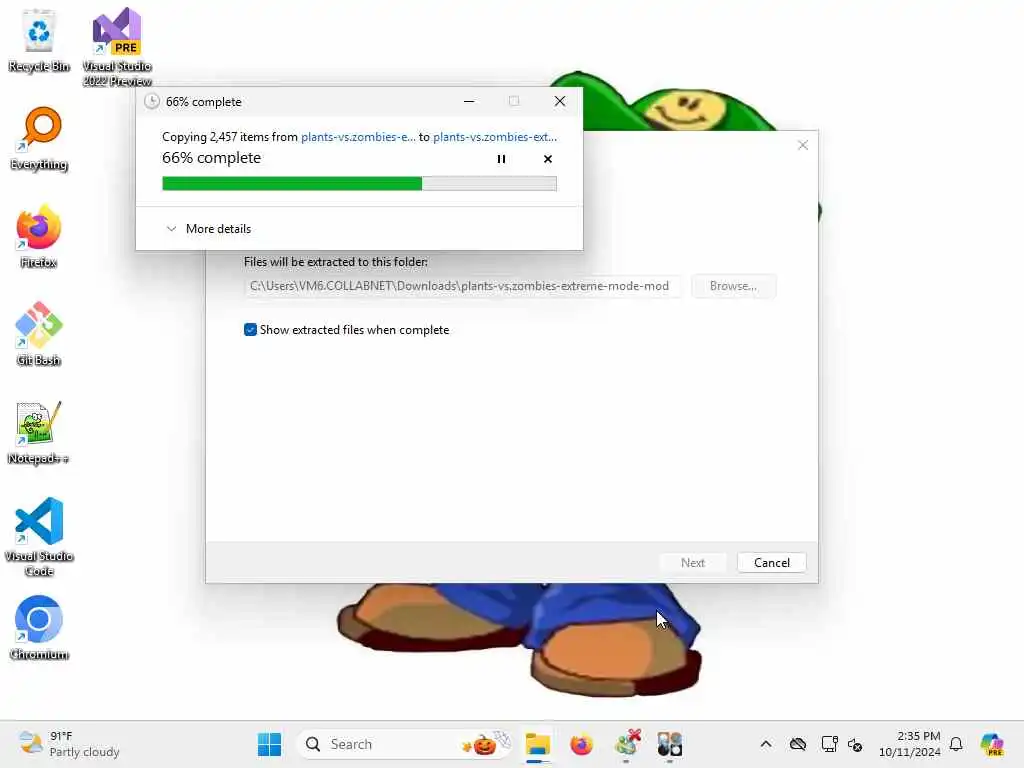Click the clock icon in copy dialog title

click(x=152, y=101)
